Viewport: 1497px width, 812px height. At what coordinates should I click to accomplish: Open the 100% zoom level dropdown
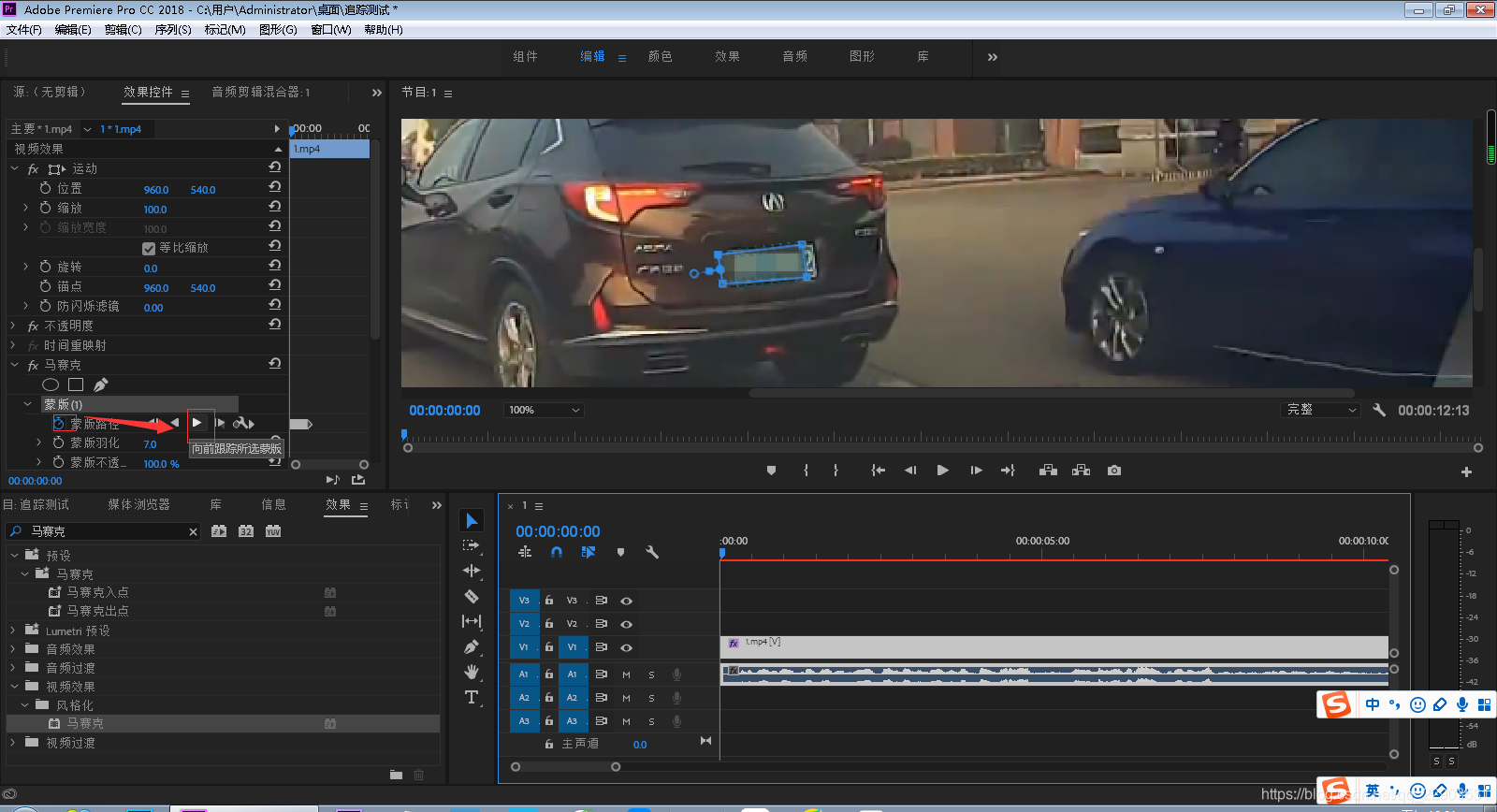tap(545, 410)
